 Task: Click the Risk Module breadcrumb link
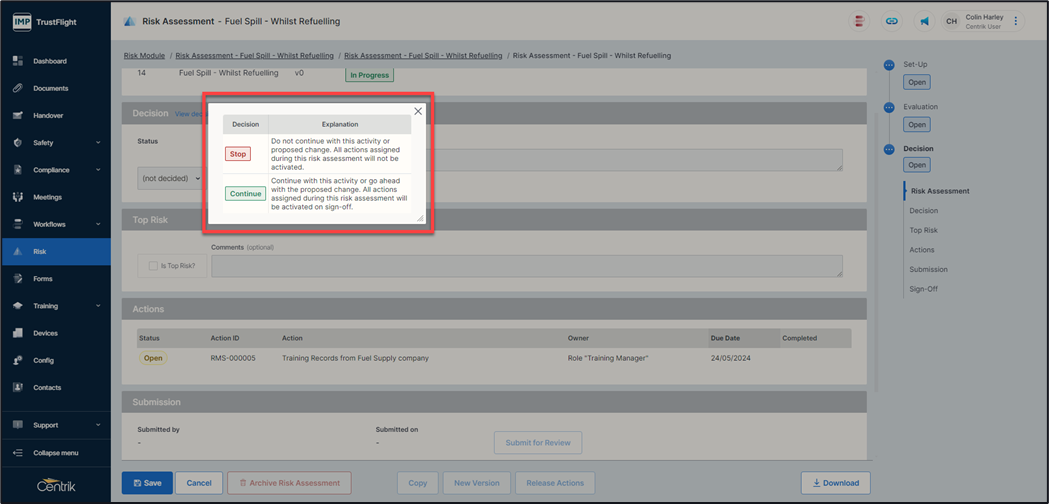(145, 56)
